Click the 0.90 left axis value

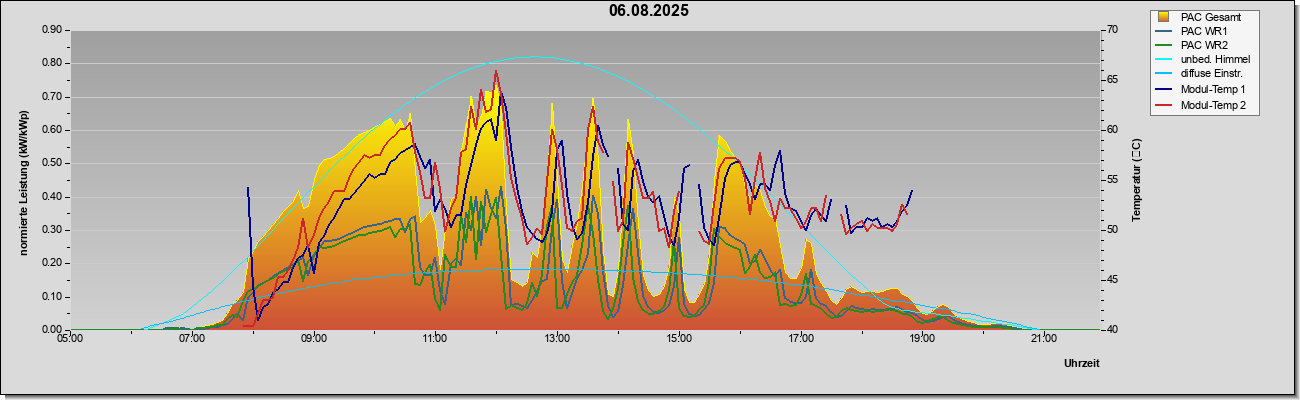click(52, 30)
